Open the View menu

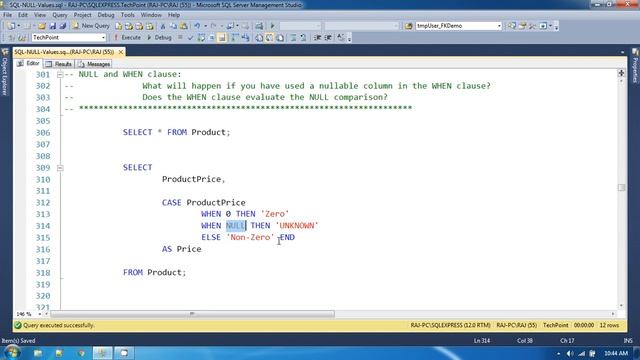tap(40, 15)
